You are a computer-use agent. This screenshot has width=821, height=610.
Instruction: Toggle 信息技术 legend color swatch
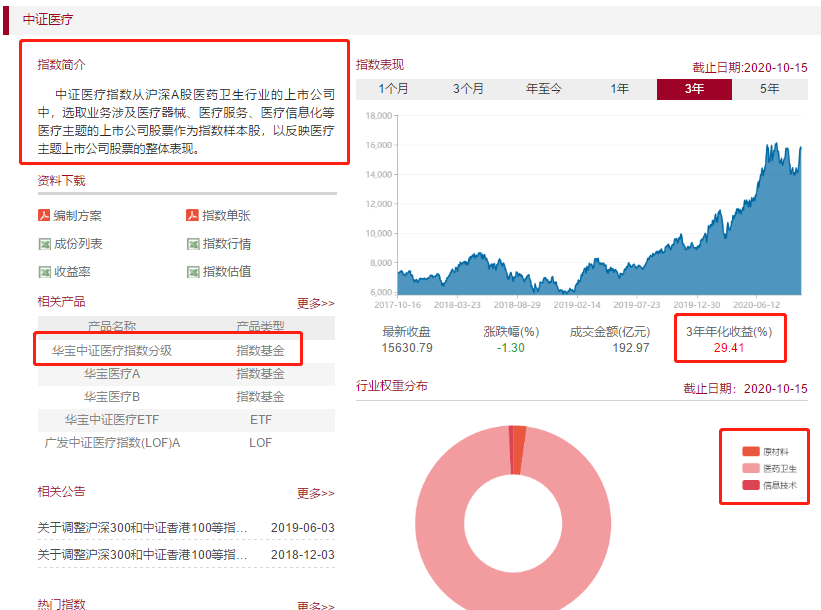pyautogui.click(x=751, y=485)
